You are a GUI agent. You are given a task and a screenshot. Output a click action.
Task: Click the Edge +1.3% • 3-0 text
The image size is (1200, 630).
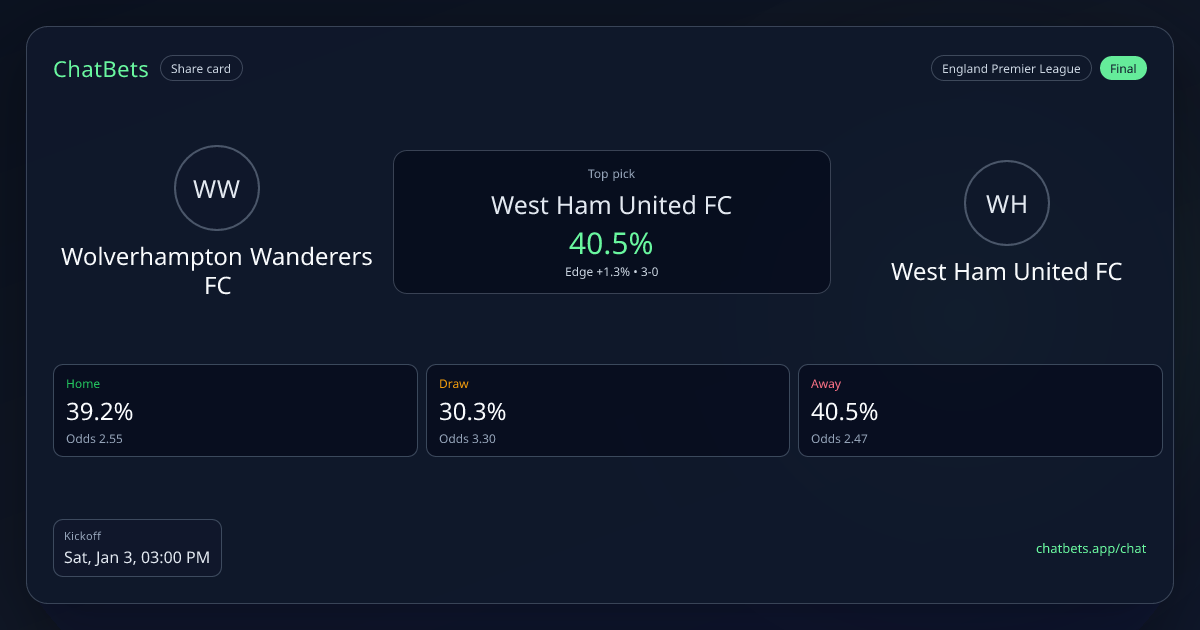tap(611, 272)
